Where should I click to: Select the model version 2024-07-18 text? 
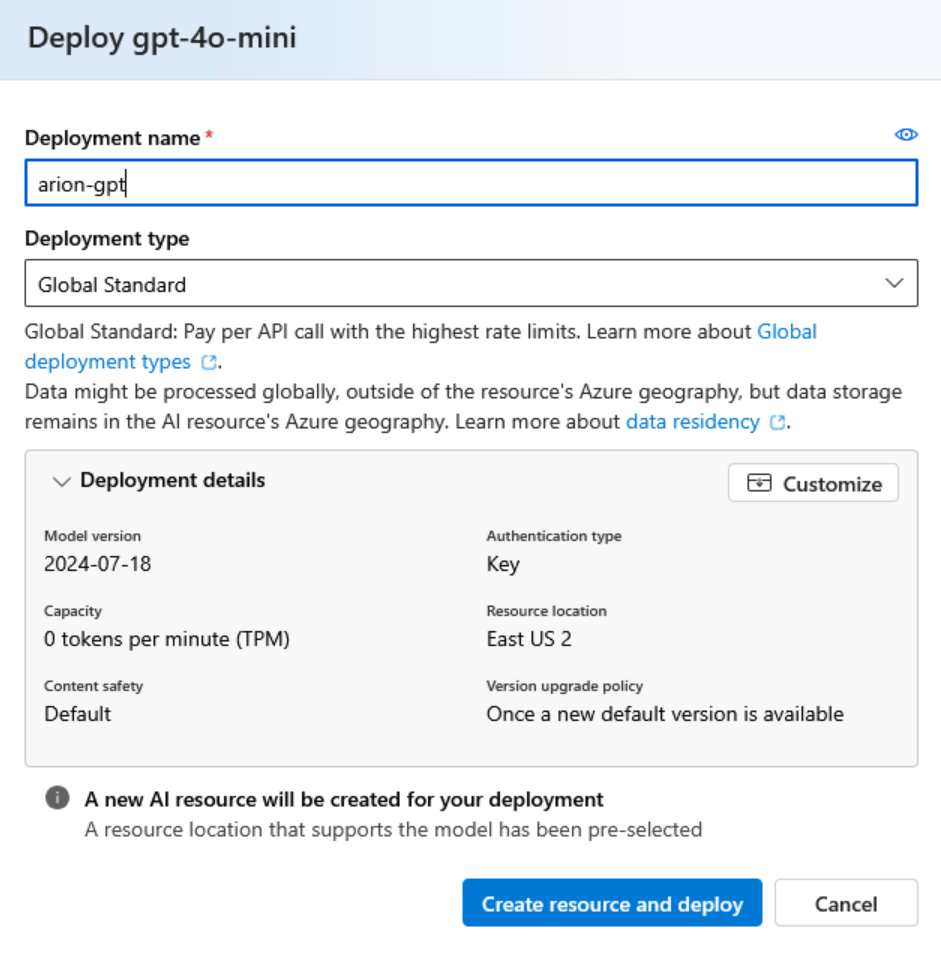point(97,564)
